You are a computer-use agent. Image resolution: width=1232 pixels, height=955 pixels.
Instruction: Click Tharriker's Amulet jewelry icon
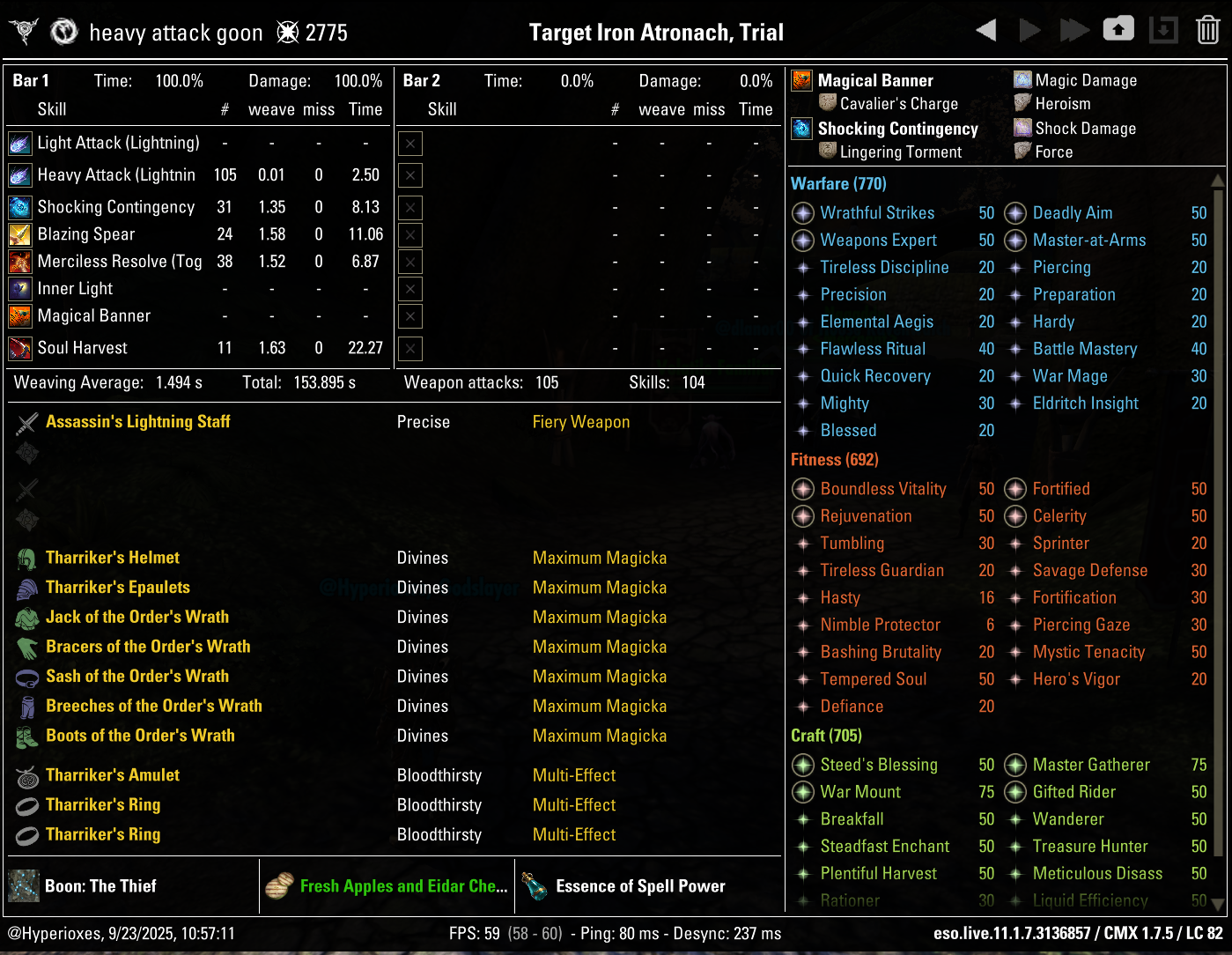(x=26, y=774)
